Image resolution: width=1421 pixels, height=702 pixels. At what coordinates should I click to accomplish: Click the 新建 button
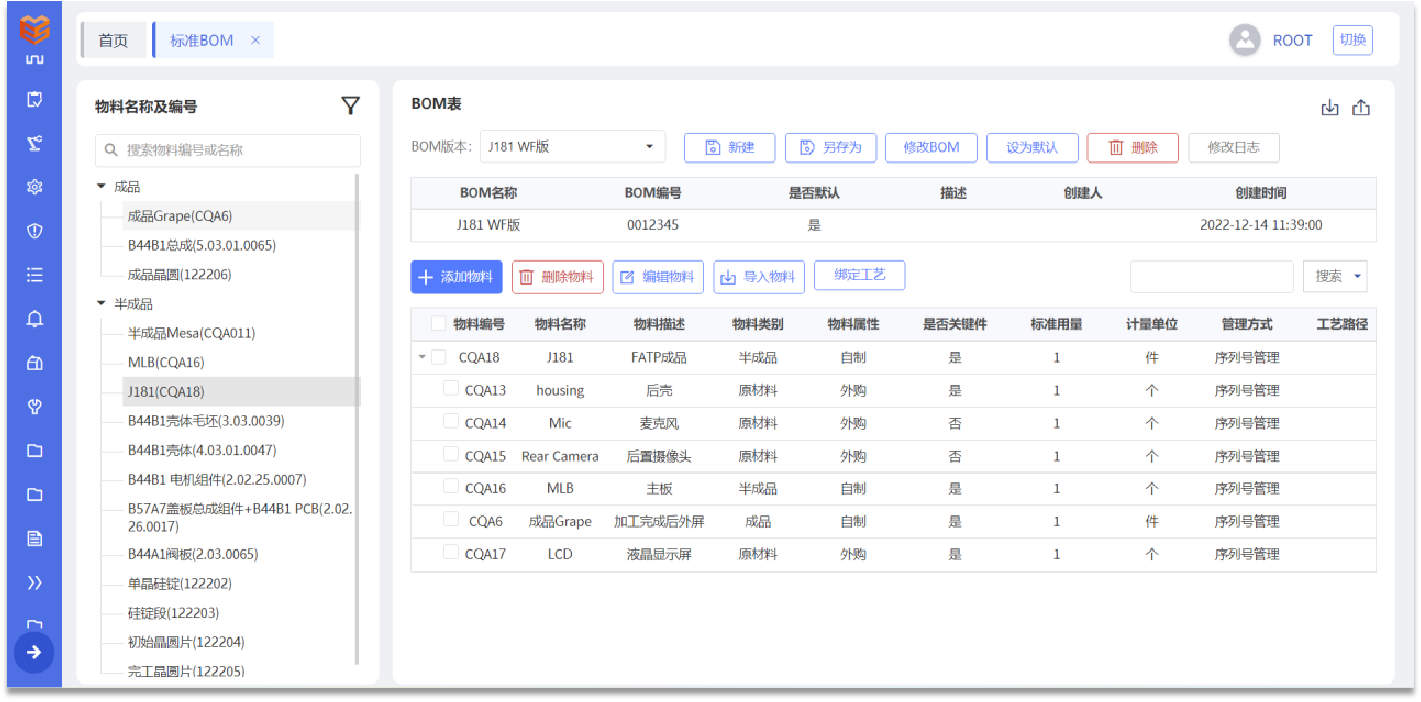[x=730, y=147]
